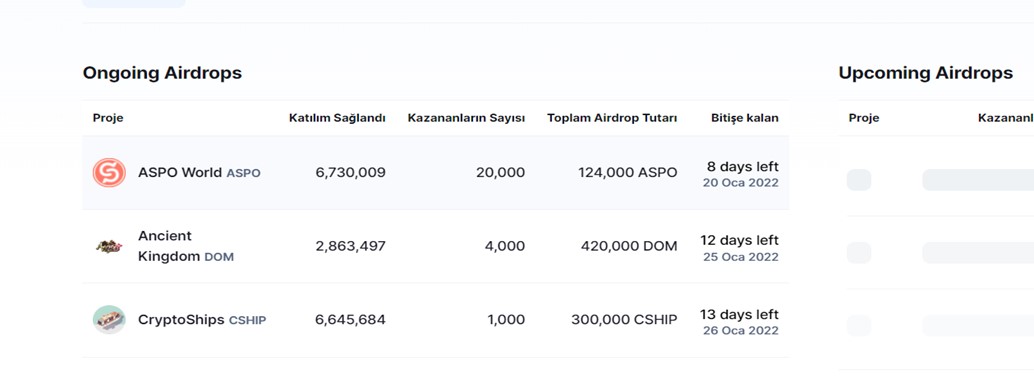The image size is (1034, 381).
Task: Click the Proje header in Upcoming Airdrops
Action: click(x=864, y=118)
